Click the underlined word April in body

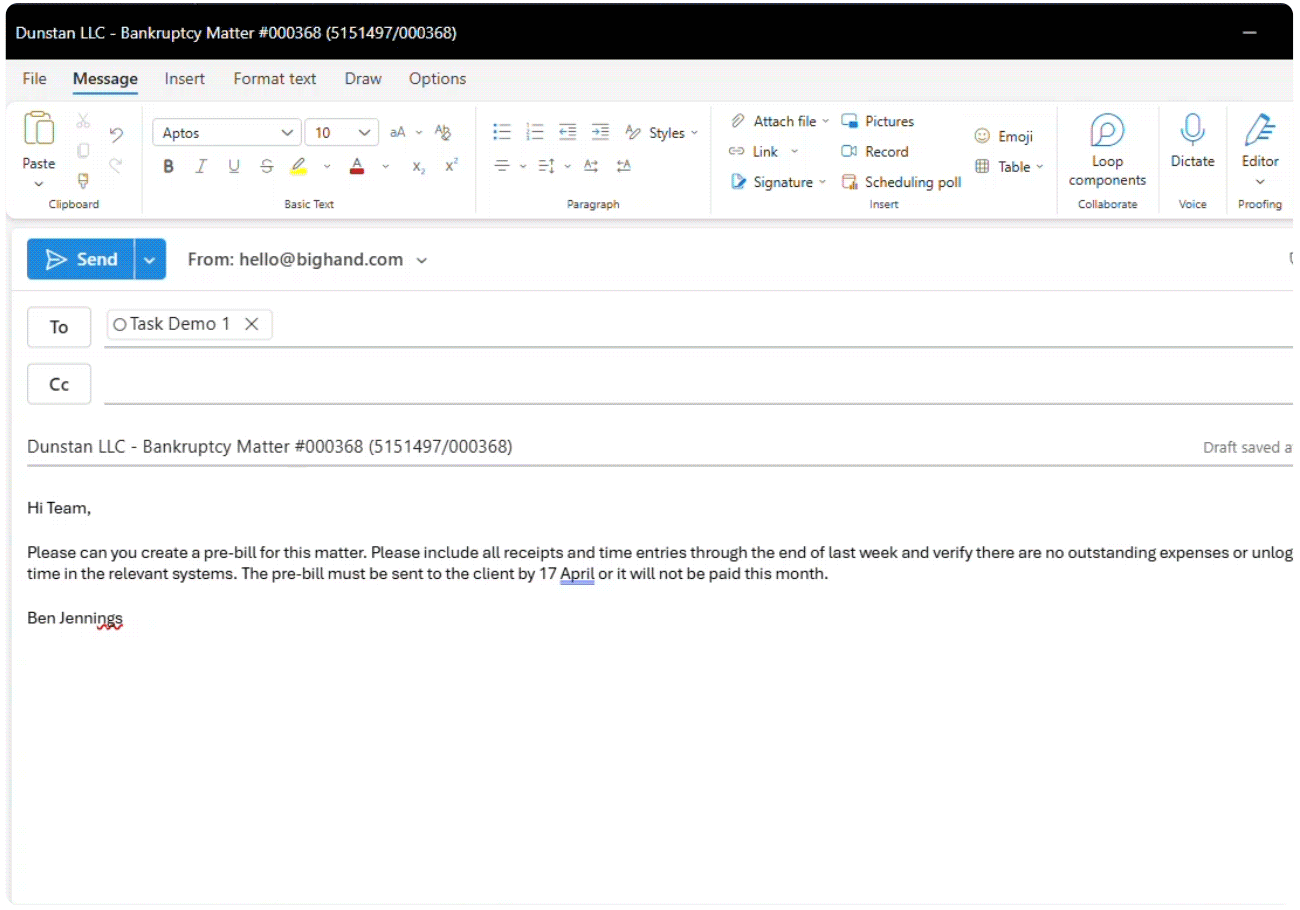[x=577, y=574]
